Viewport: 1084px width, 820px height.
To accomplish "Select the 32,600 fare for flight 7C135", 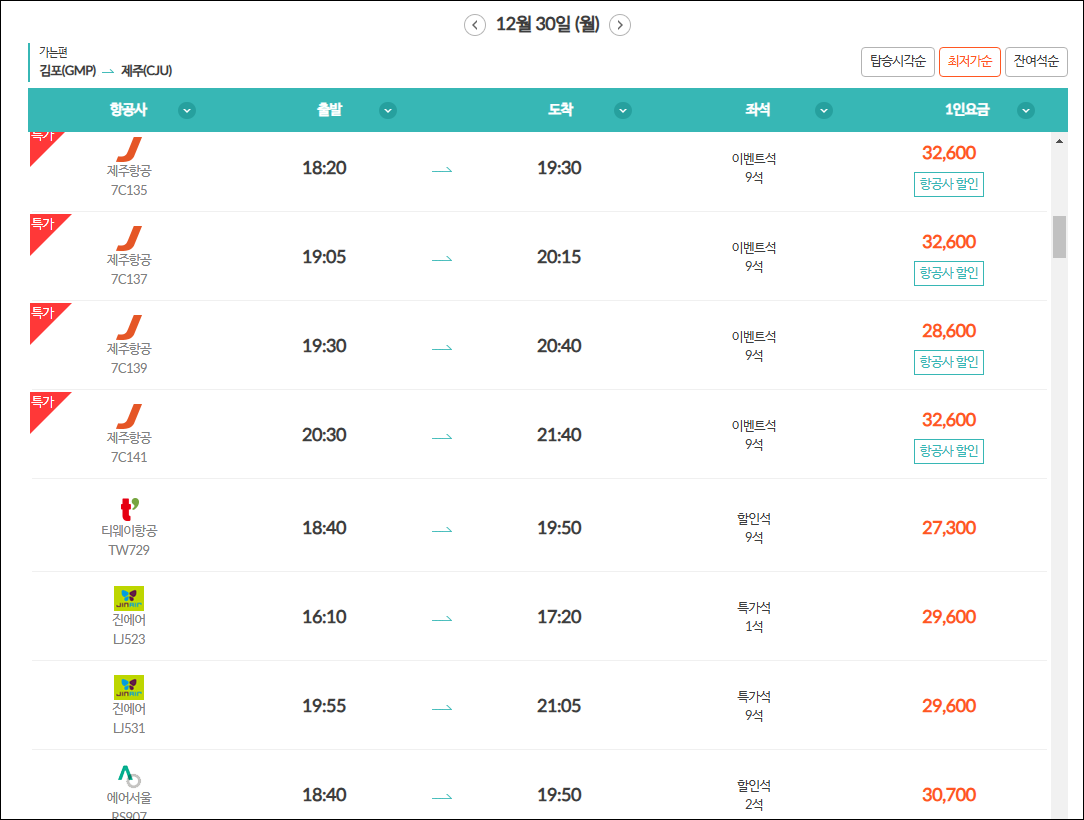I will click(948, 153).
